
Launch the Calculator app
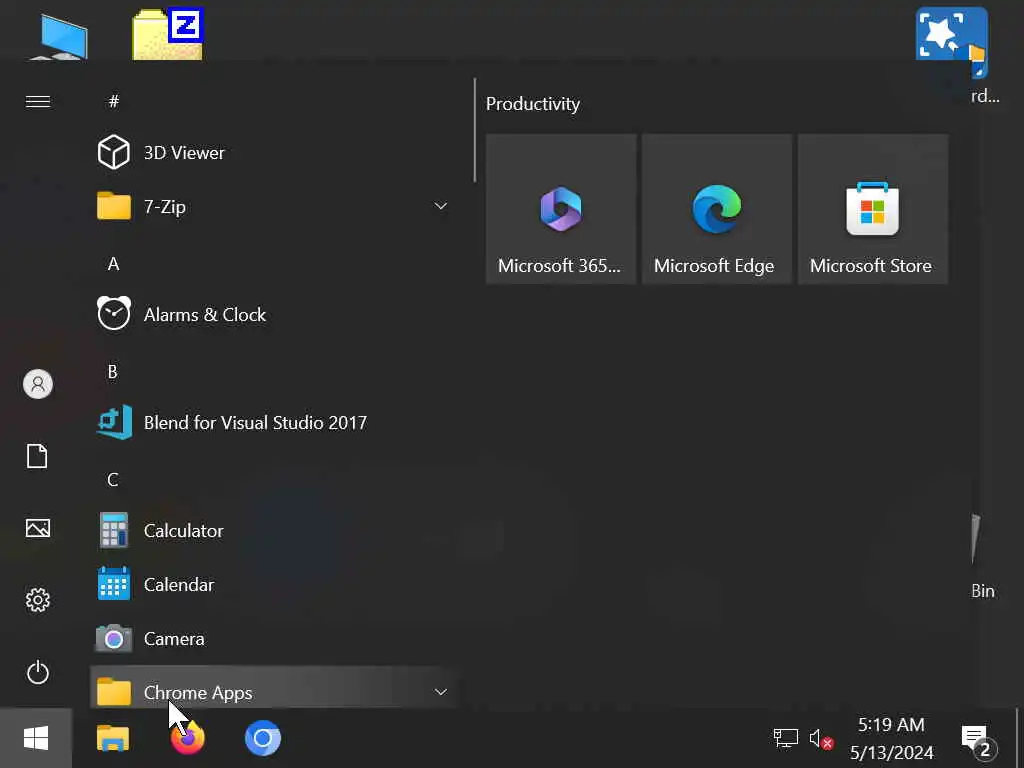pos(273,530)
